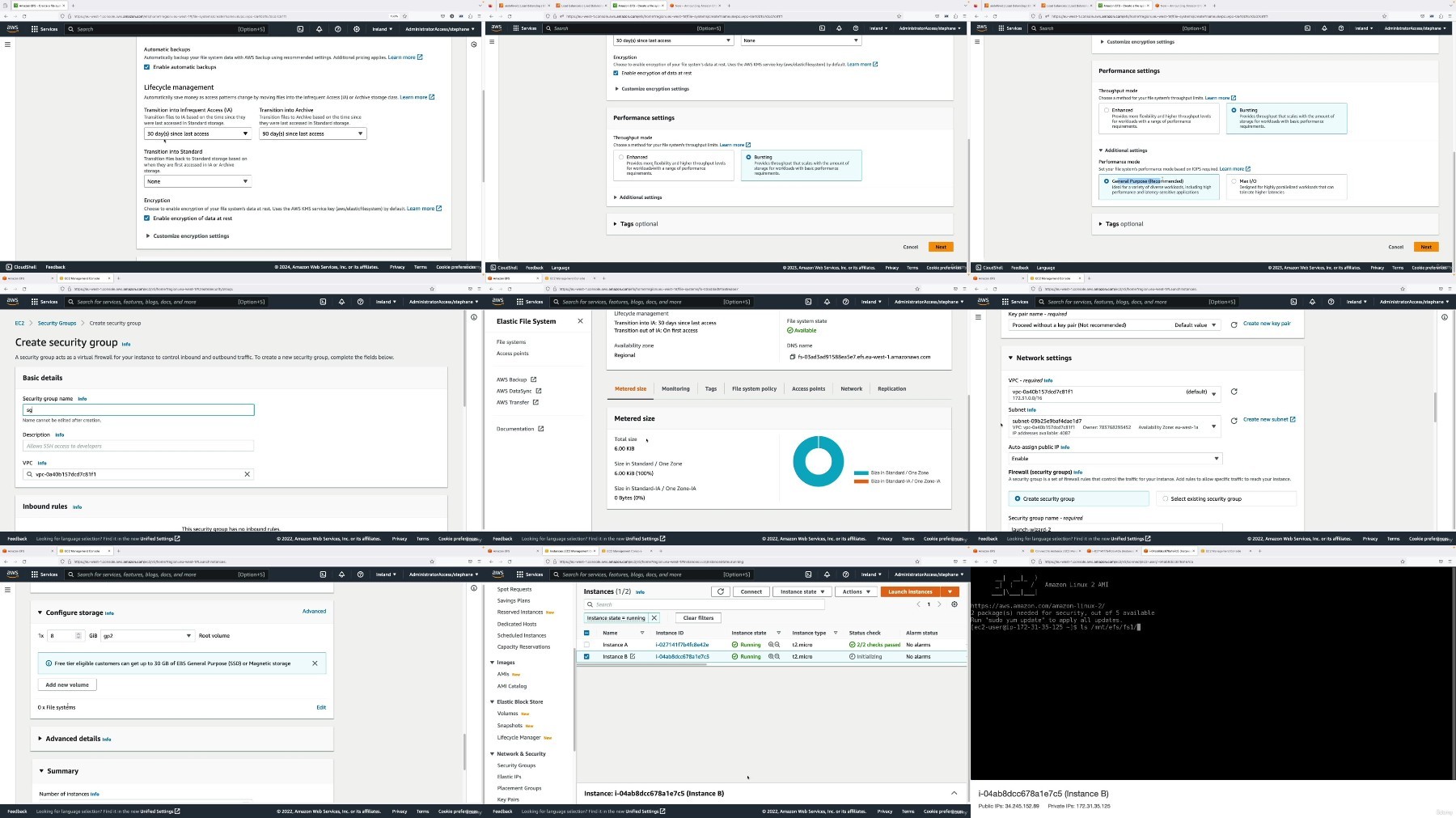
Task: Focus the Security group name input
Action: point(138,410)
